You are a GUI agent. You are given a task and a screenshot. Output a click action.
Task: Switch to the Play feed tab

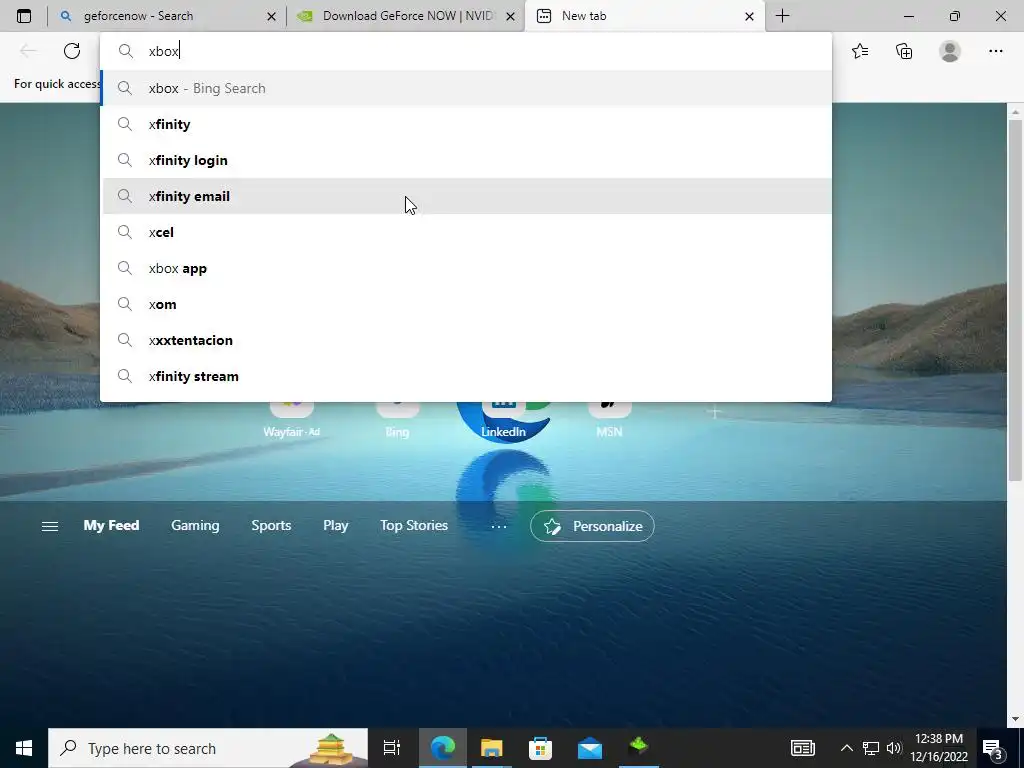tap(336, 525)
